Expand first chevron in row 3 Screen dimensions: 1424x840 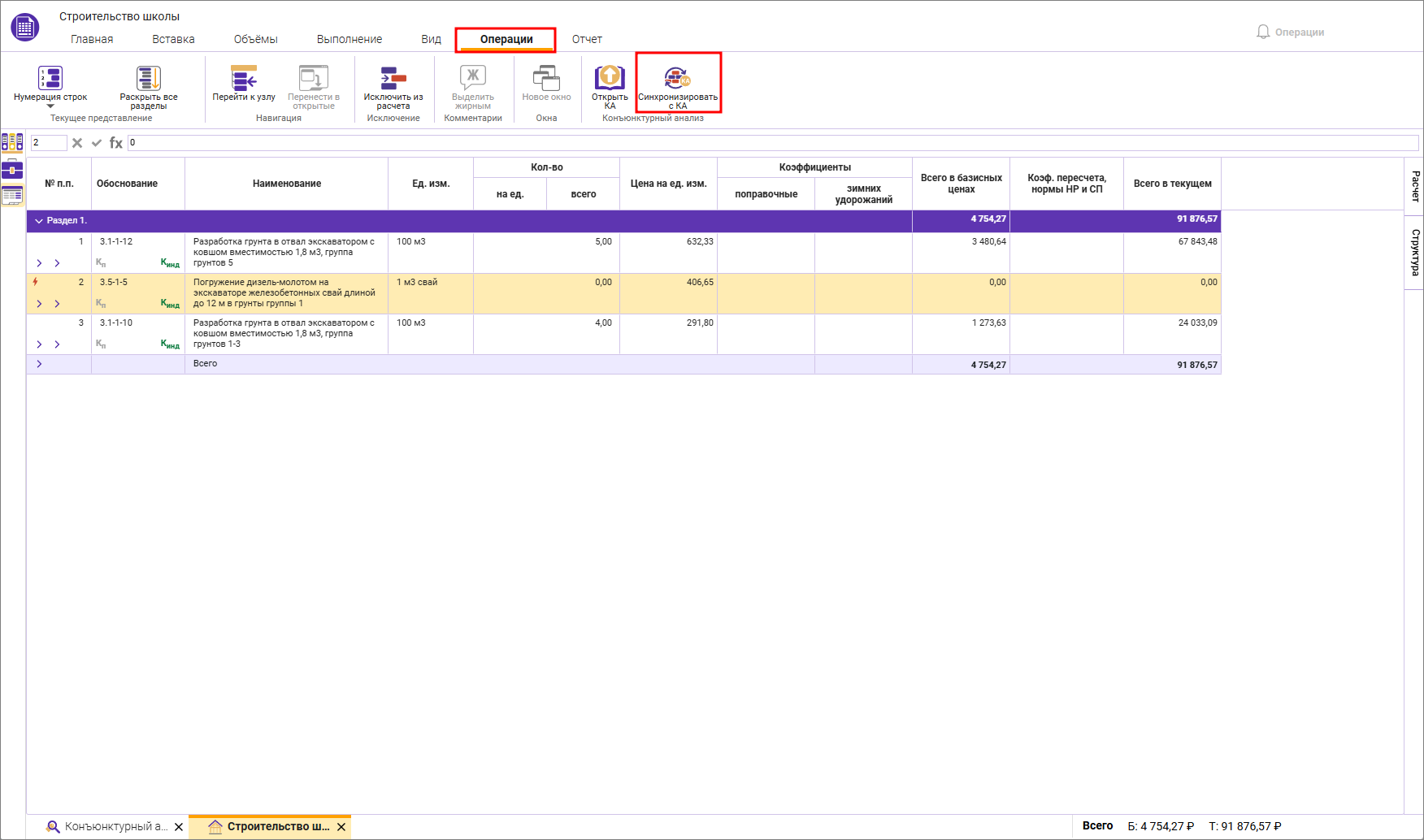coord(39,344)
